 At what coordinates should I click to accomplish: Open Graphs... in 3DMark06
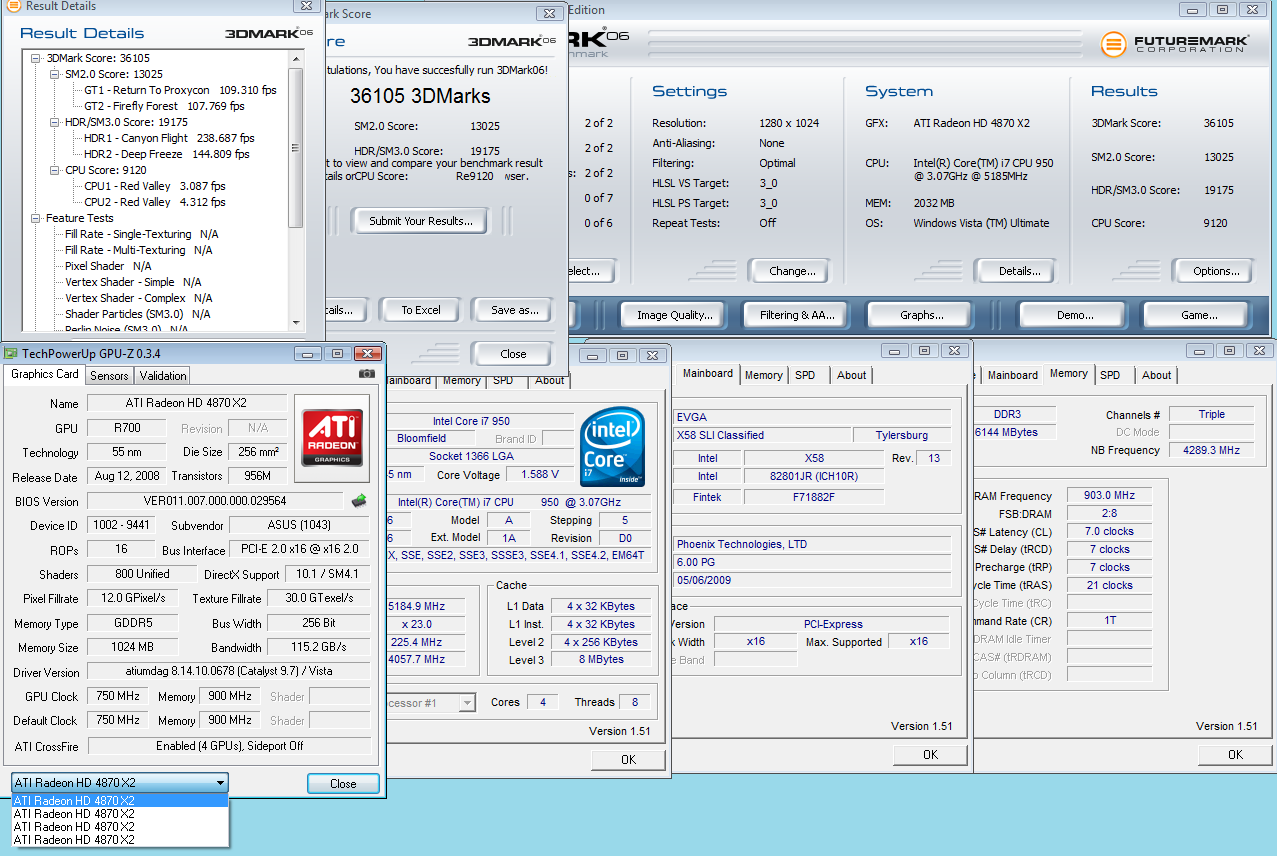(922, 315)
